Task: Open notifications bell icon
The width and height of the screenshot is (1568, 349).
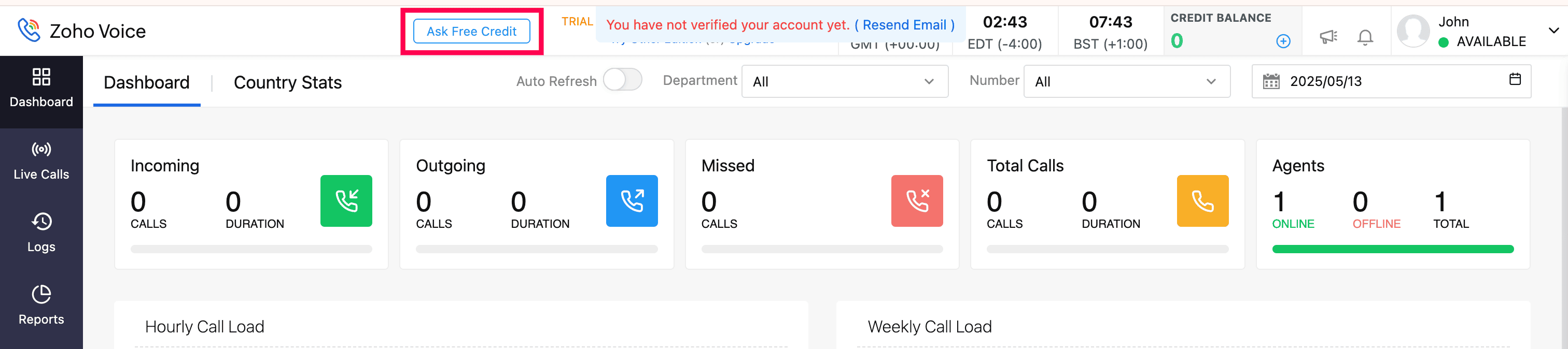Action: pos(1365,38)
